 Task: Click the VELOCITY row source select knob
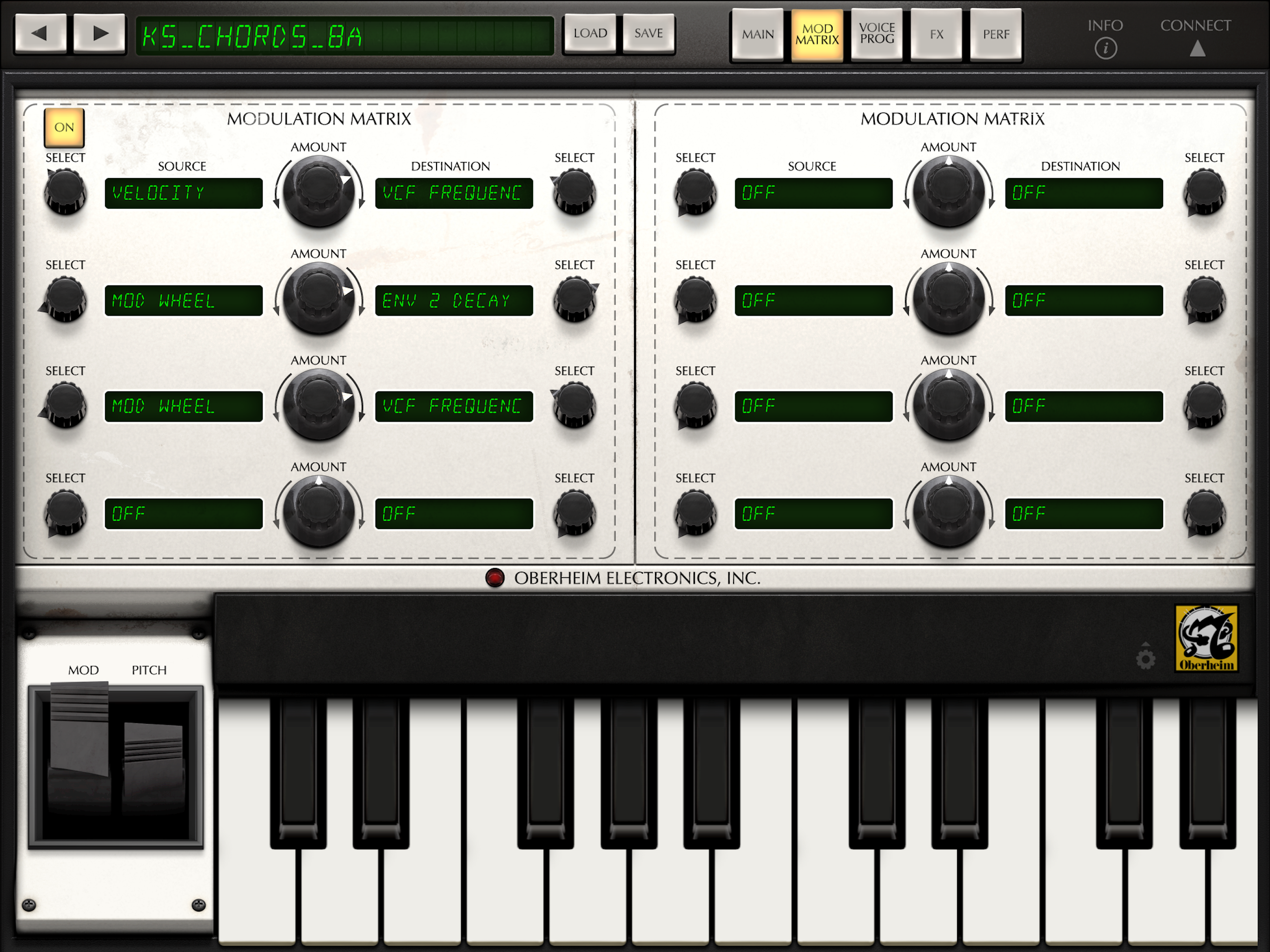65,192
